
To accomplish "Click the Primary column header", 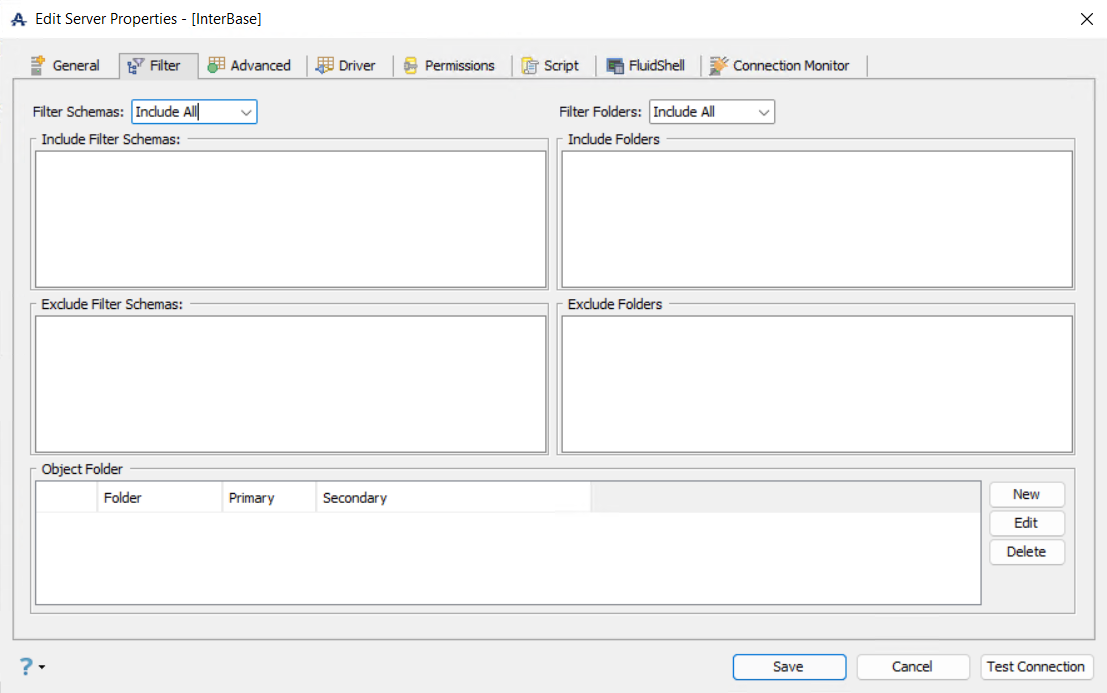I will coord(269,498).
